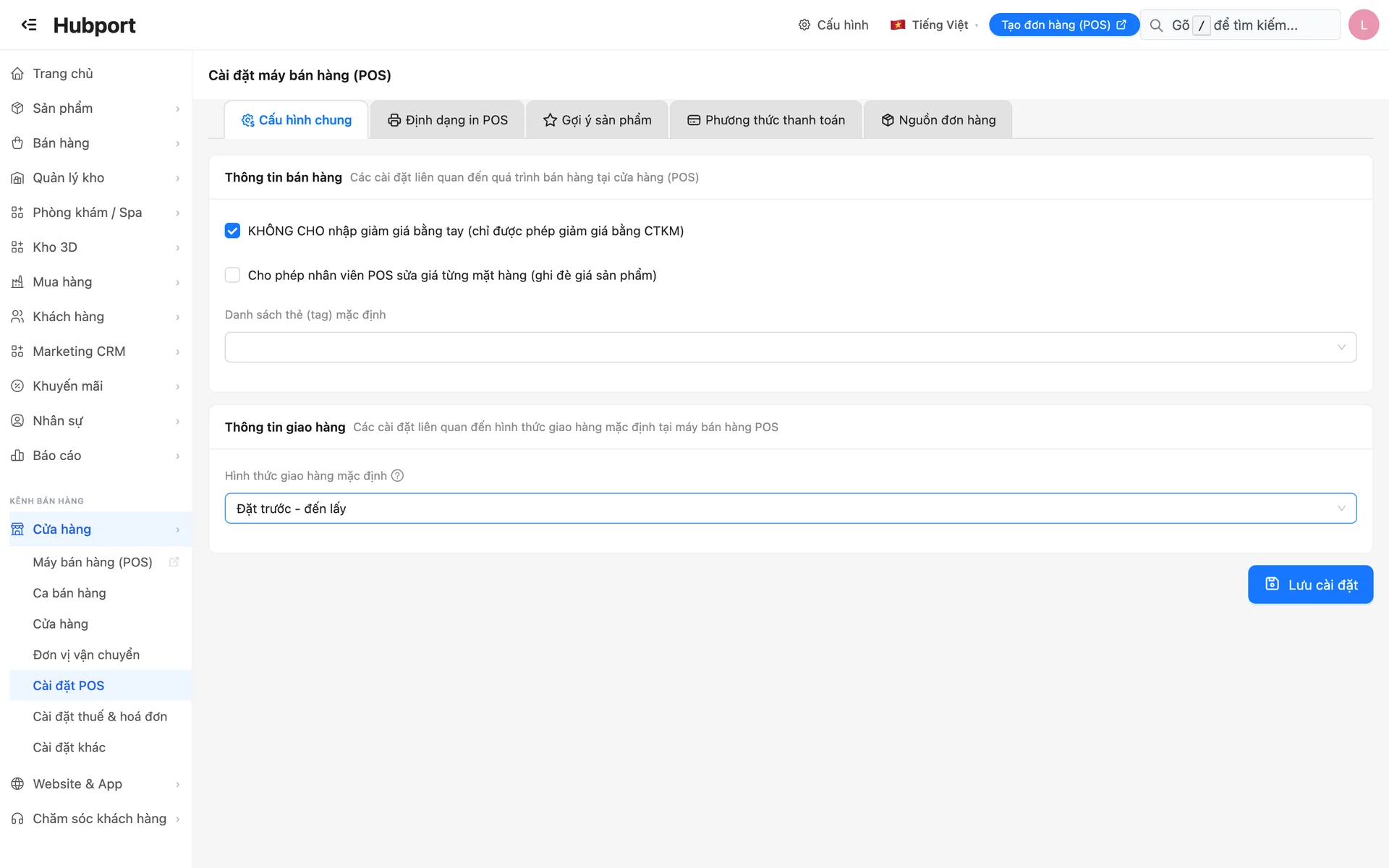
Task: Open Cài đặt thuế & hoá đơn
Action: coord(100,716)
